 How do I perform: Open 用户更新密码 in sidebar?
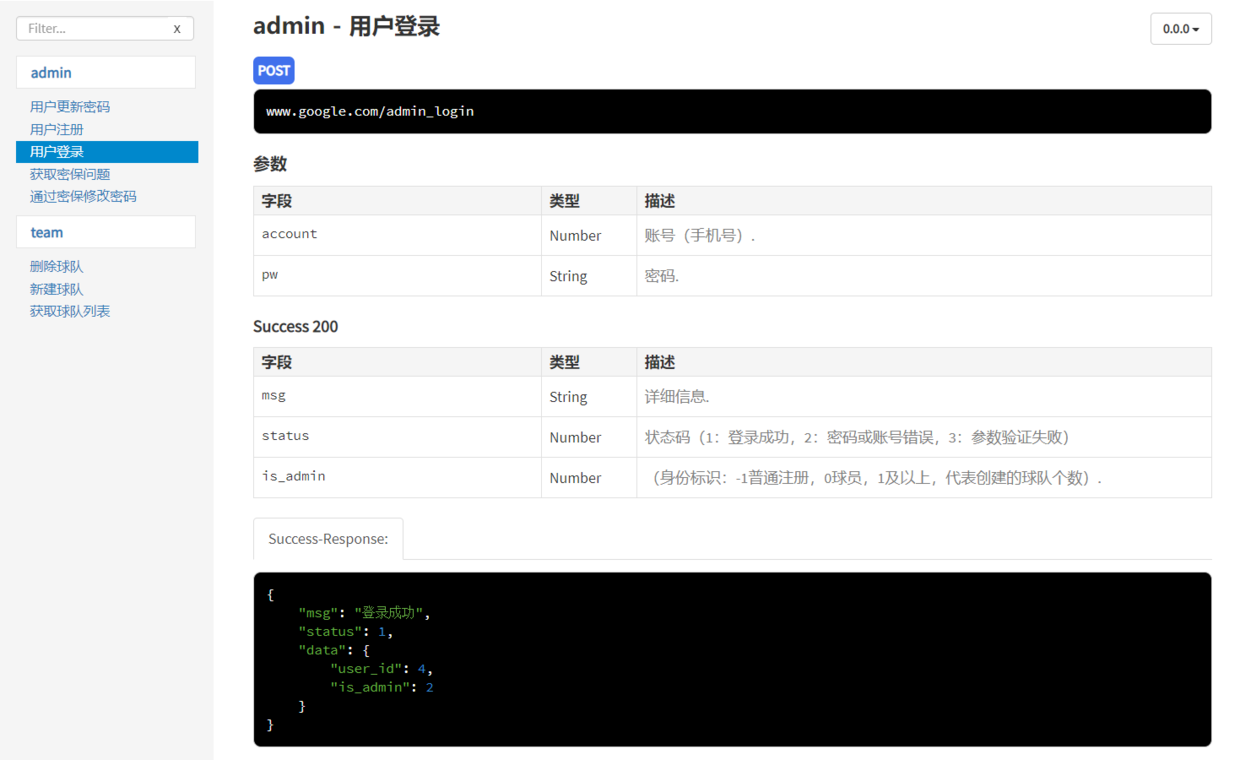point(70,107)
